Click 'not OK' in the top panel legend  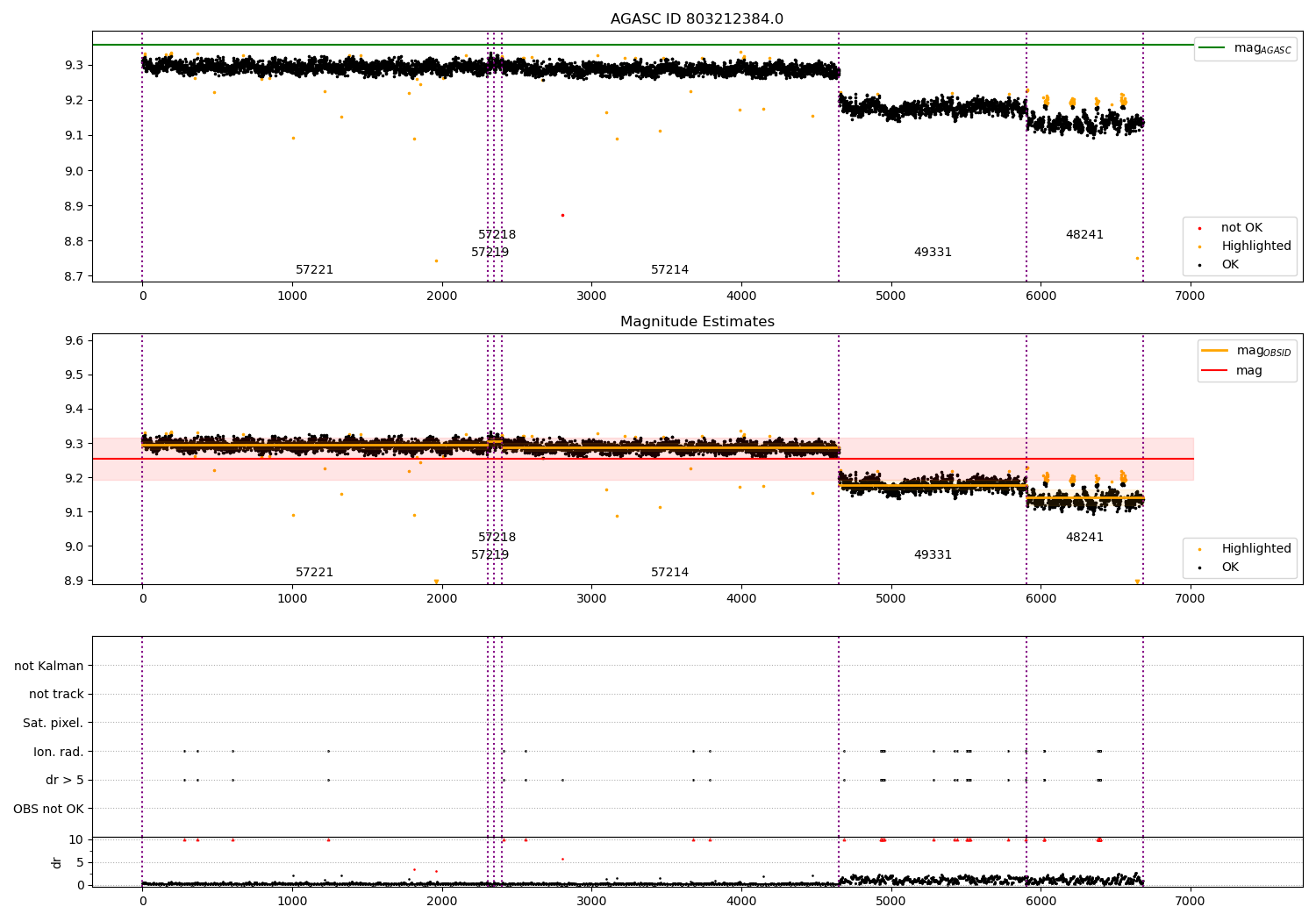1241,227
